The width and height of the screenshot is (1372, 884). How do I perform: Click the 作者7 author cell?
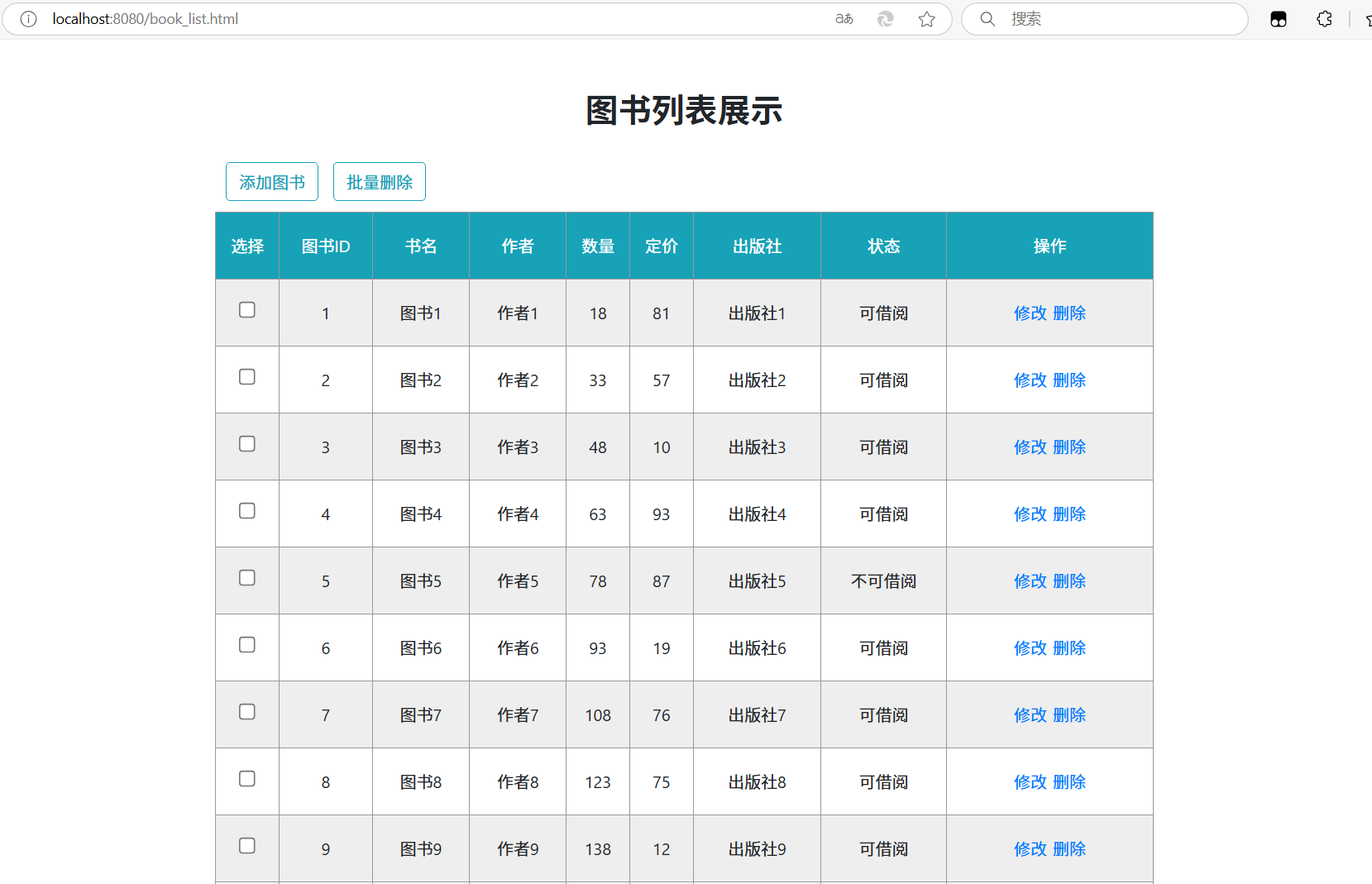[518, 715]
